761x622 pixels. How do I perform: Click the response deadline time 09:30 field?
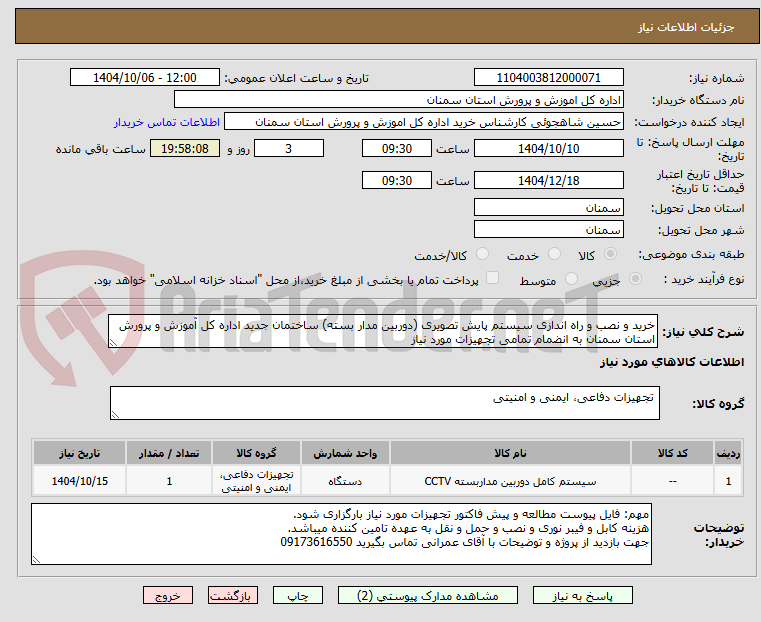(397, 148)
